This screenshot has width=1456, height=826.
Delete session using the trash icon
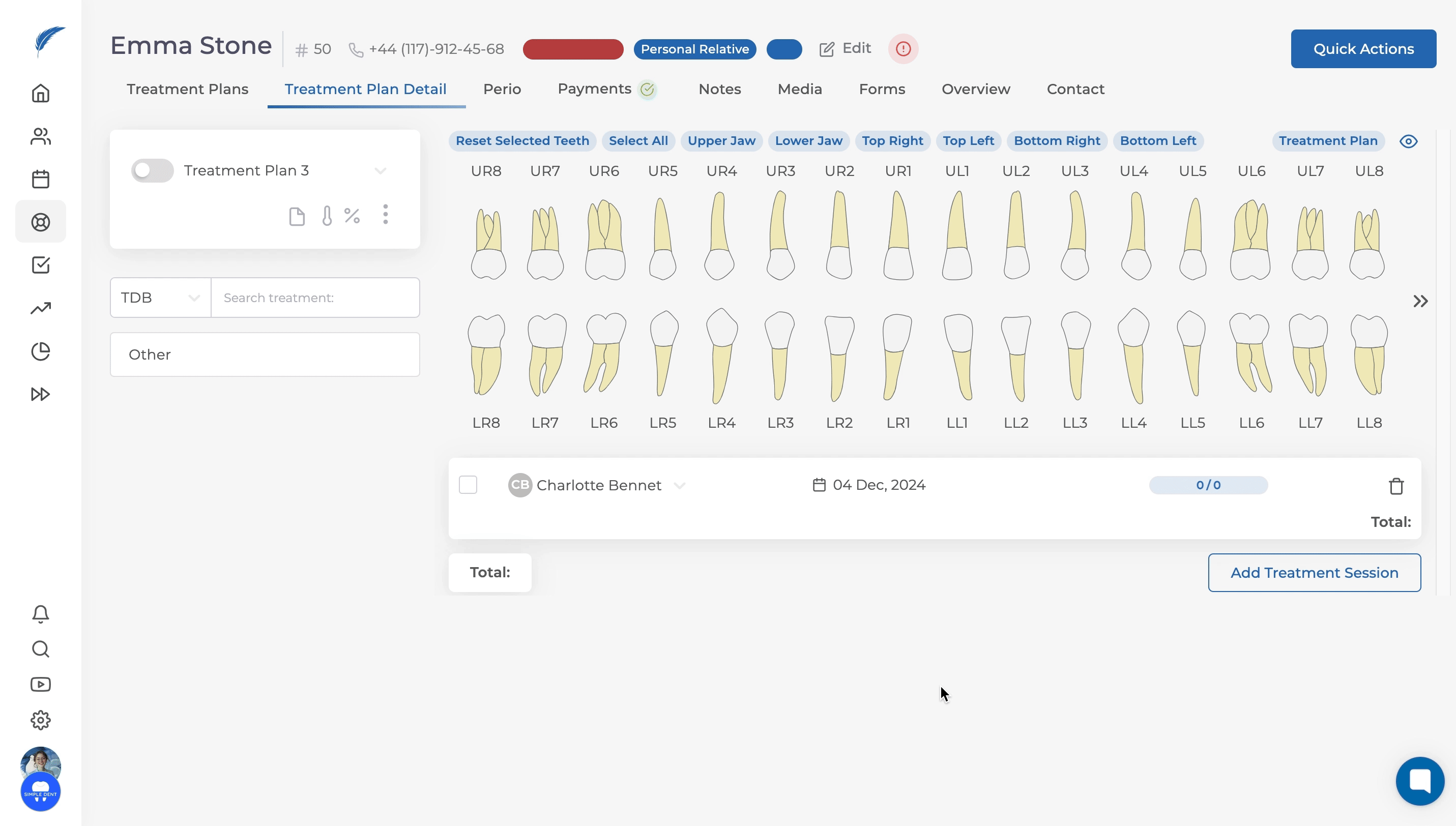[x=1396, y=486]
